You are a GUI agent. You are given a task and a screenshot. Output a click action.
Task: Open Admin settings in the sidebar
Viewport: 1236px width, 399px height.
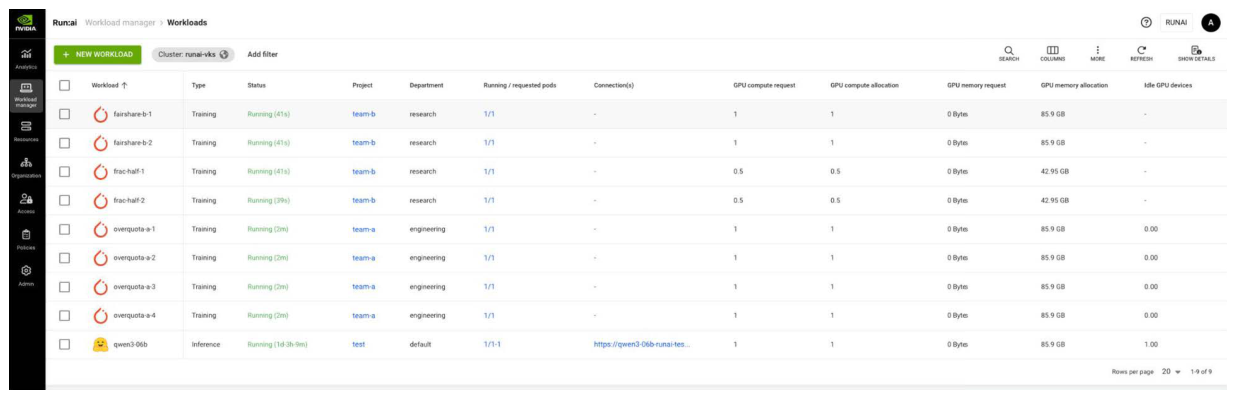26,274
